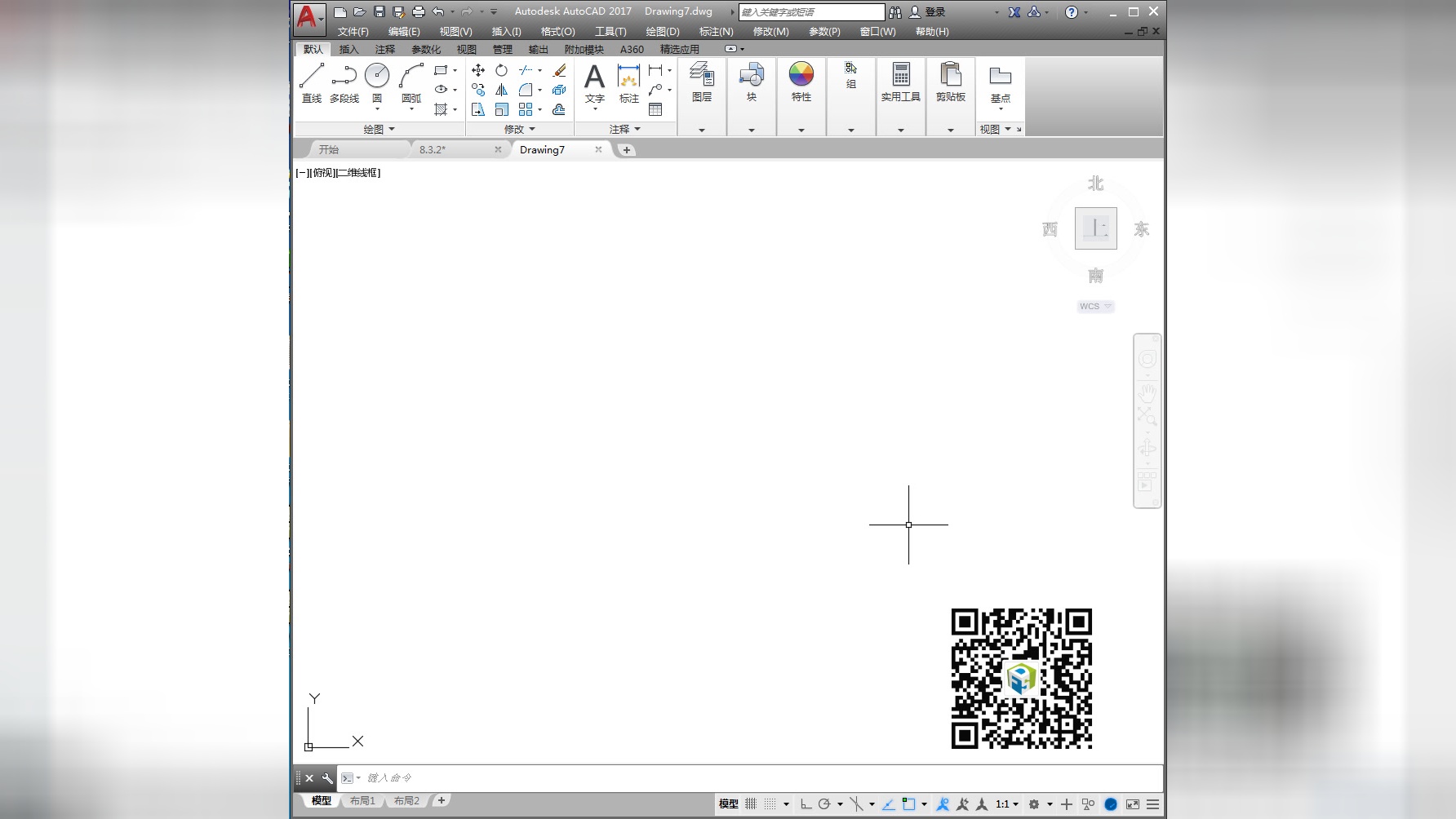Select the Ellipse draw tool
Viewport: 1456px width, 819px height.
441,90
